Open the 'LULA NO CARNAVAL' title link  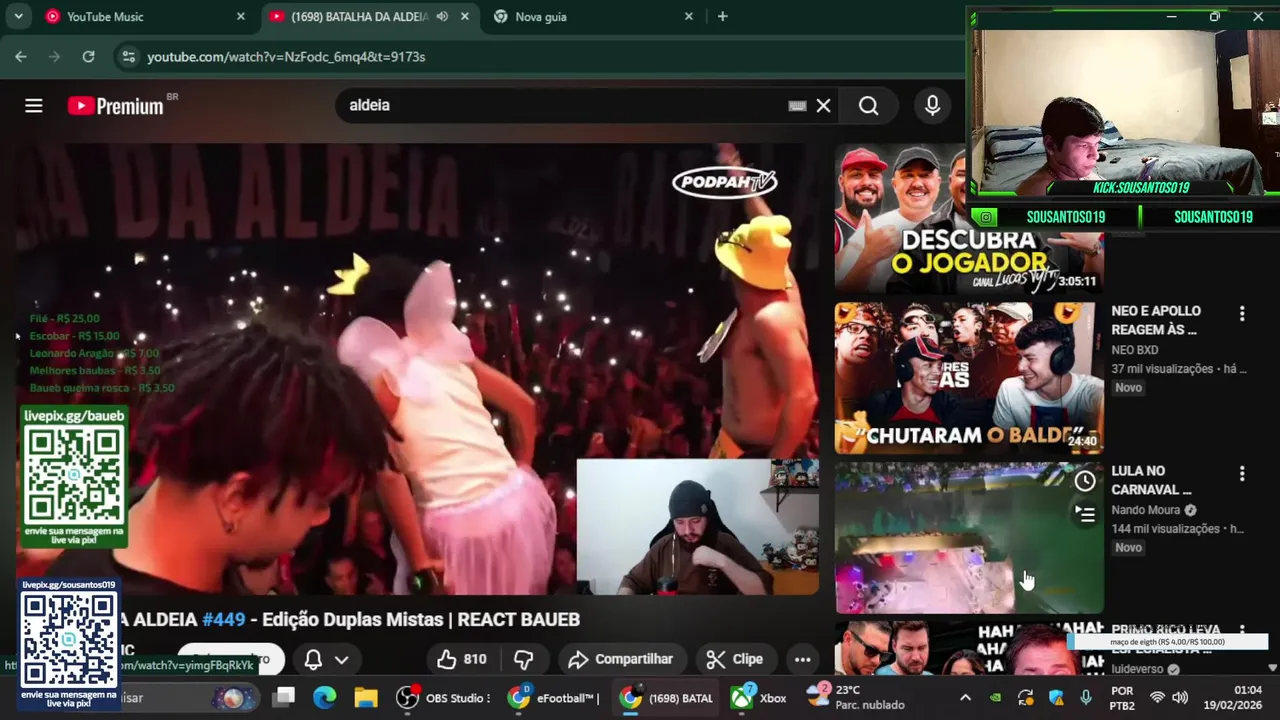click(1151, 480)
